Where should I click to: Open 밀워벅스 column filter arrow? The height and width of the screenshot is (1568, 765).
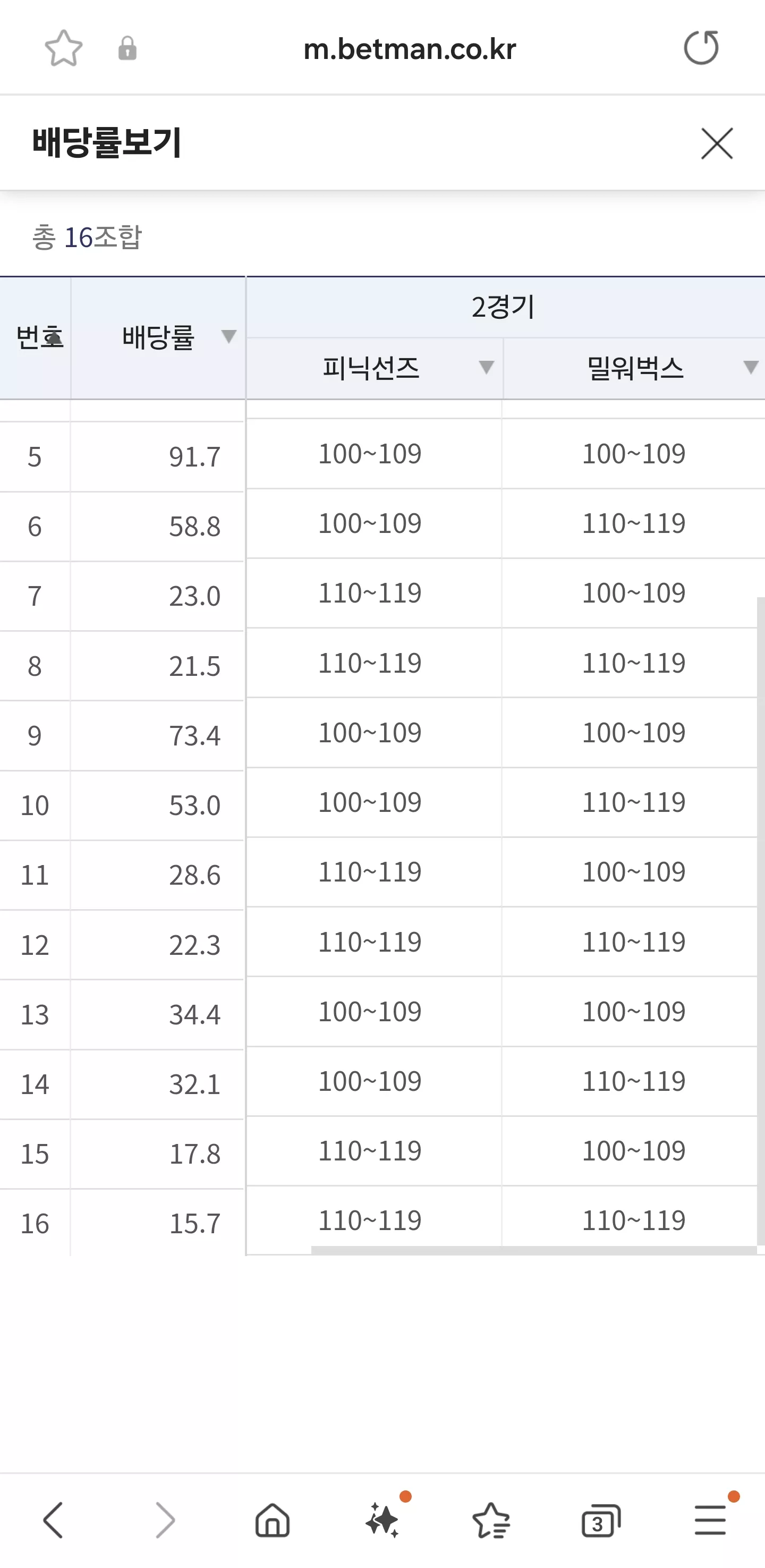click(751, 367)
